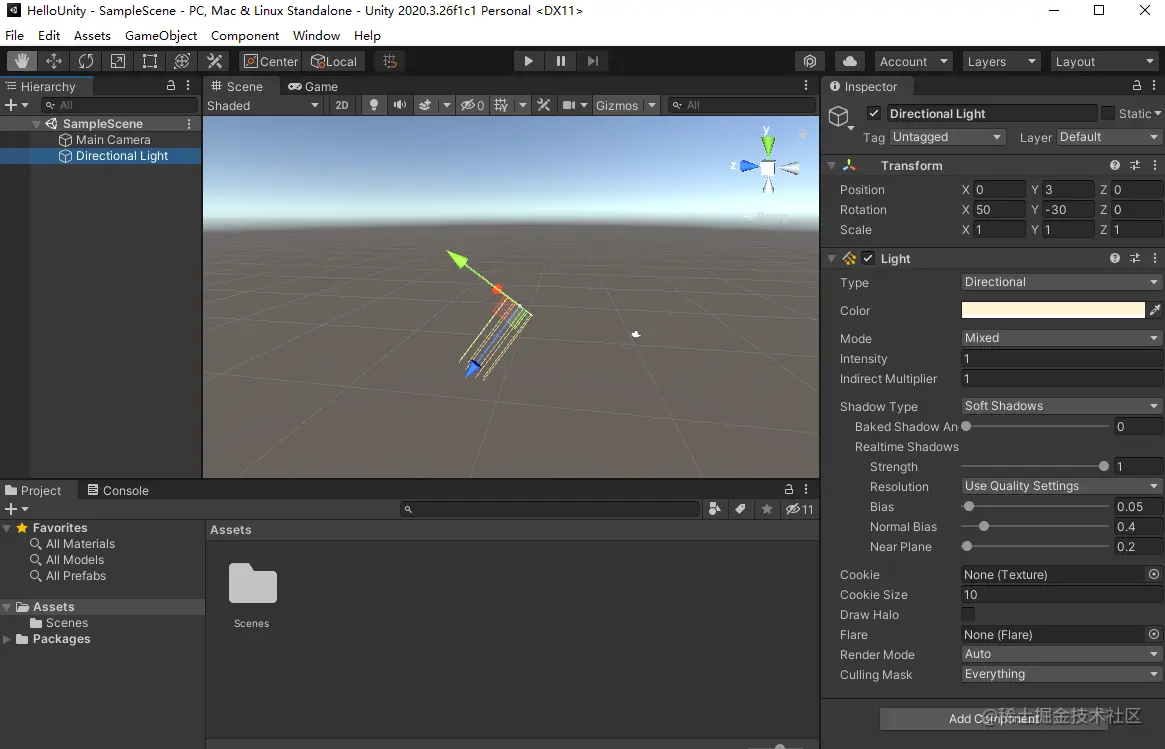Select the Scale tool
This screenshot has width=1165, height=749.
[117, 61]
